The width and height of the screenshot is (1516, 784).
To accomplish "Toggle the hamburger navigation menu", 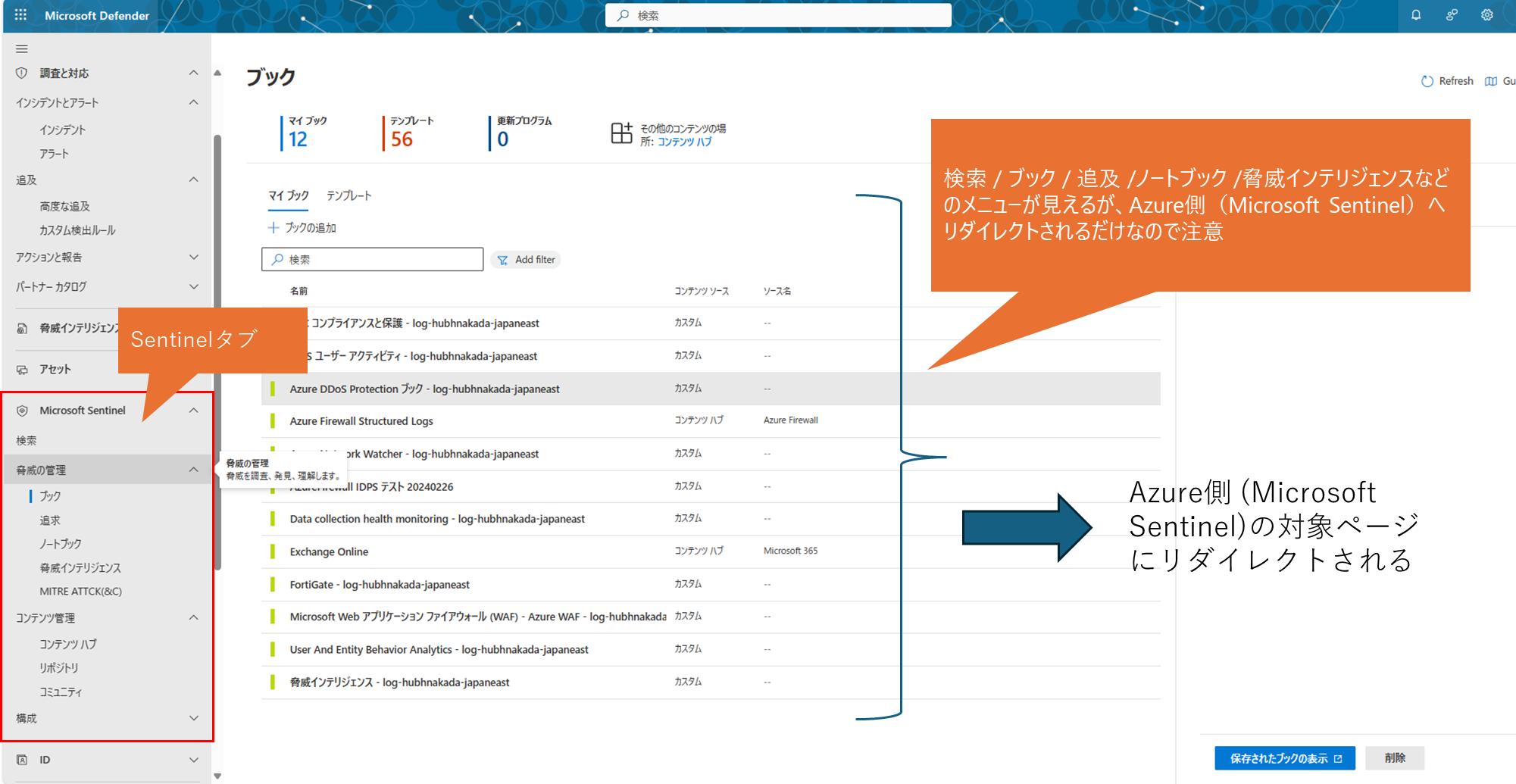I will pos(22,48).
